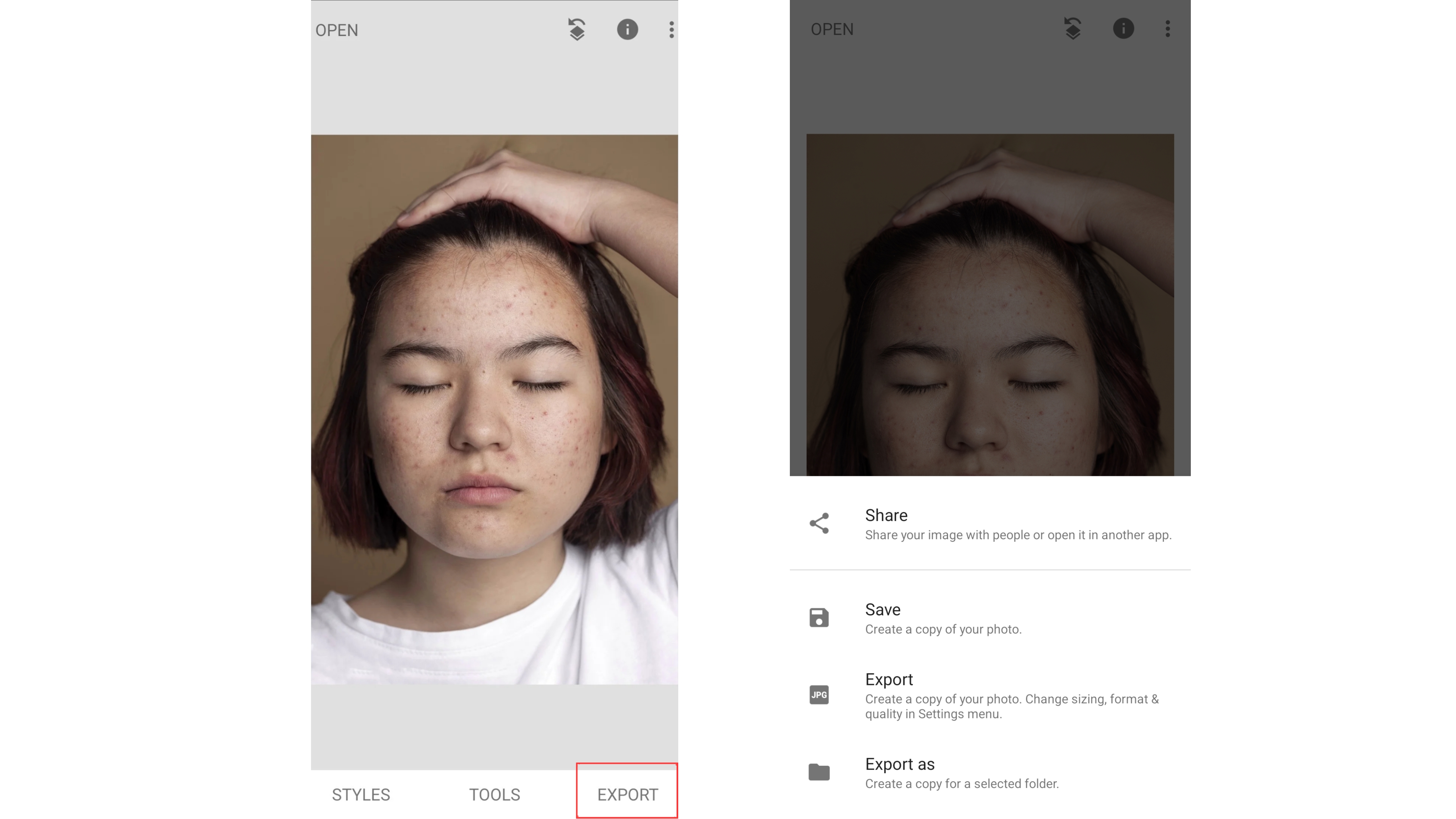Open the image details info icon
Viewport: 1456px width, 819px height.
tap(627, 30)
